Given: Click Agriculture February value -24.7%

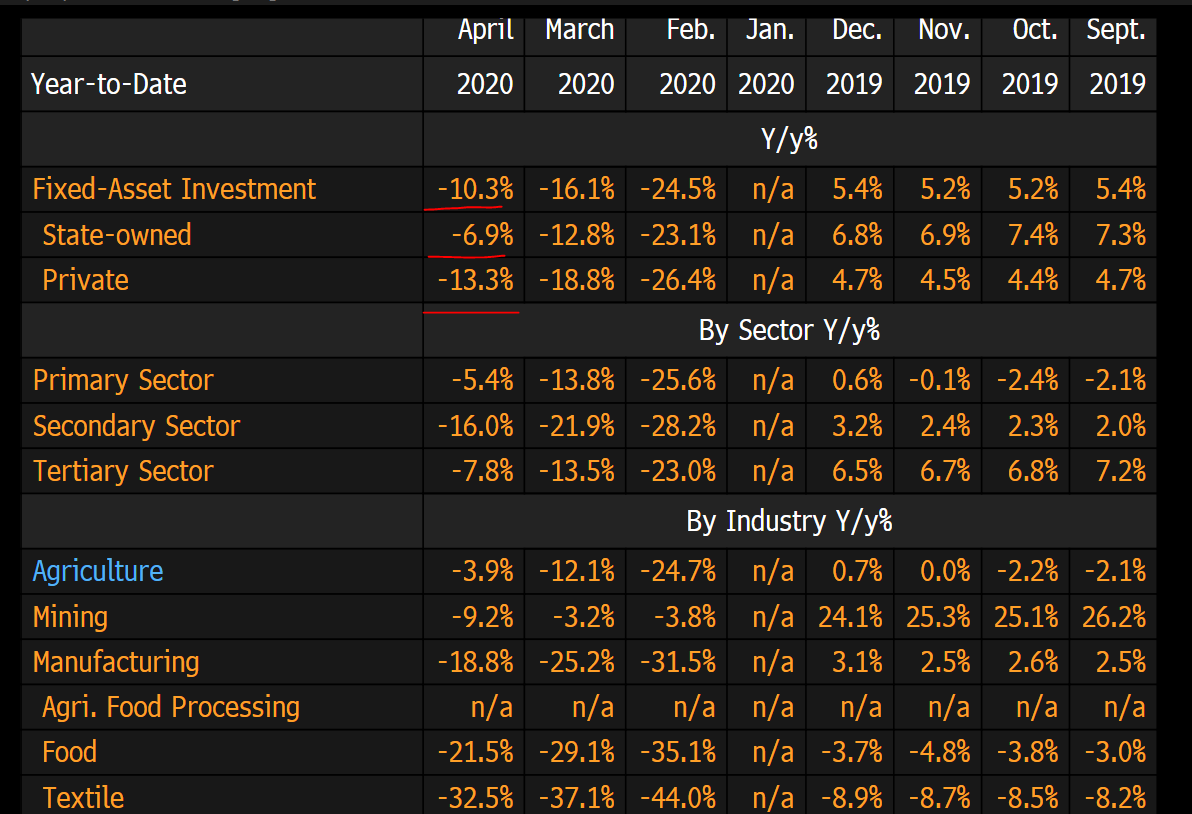Looking at the screenshot, I should tap(678, 571).
